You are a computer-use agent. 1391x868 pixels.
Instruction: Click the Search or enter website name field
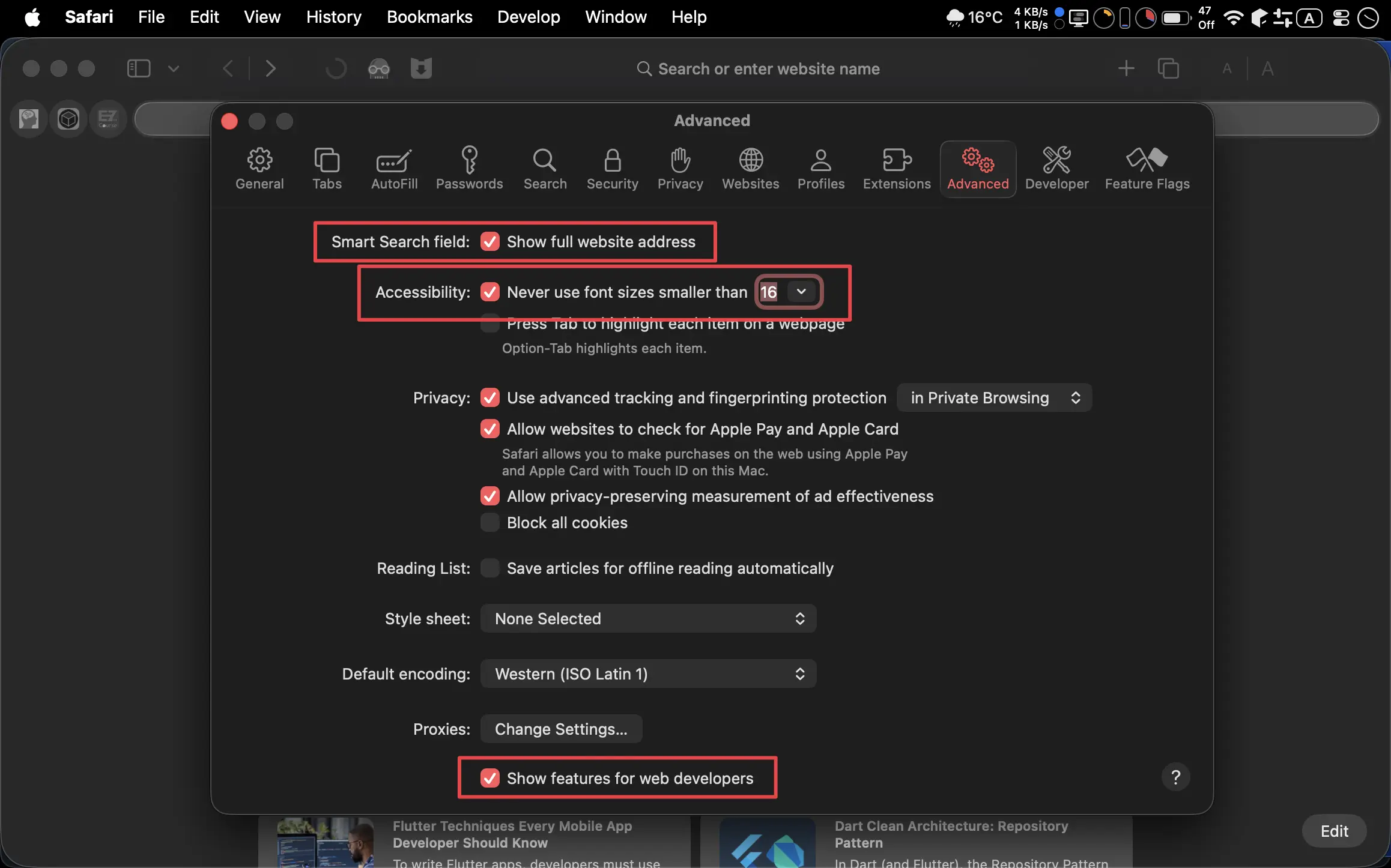coord(768,69)
